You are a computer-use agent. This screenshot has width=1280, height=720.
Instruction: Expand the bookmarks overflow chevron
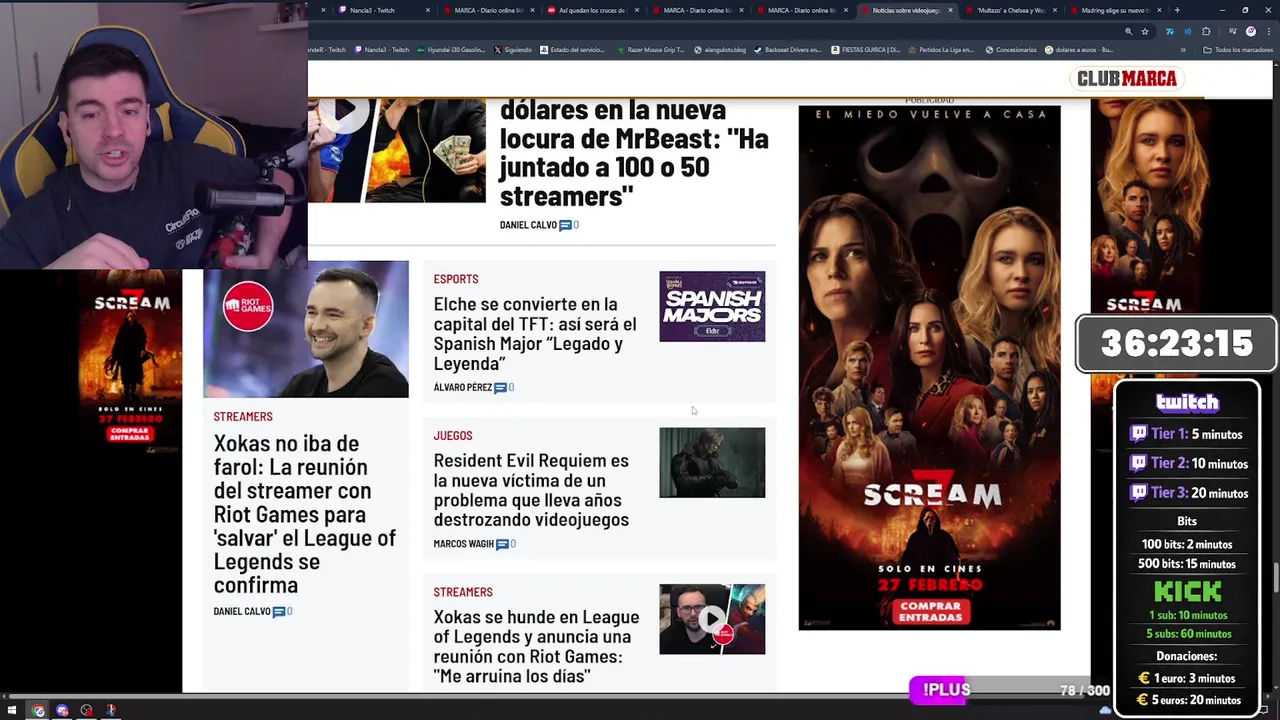pyautogui.click(x=1183, y=50)
